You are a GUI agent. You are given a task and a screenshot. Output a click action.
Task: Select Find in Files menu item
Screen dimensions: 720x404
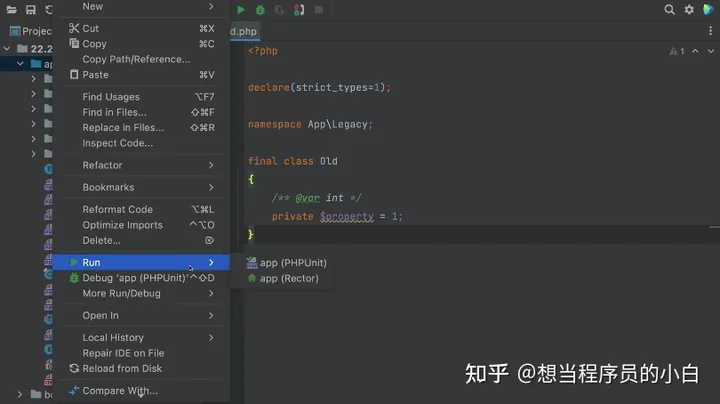coord(141,112)
